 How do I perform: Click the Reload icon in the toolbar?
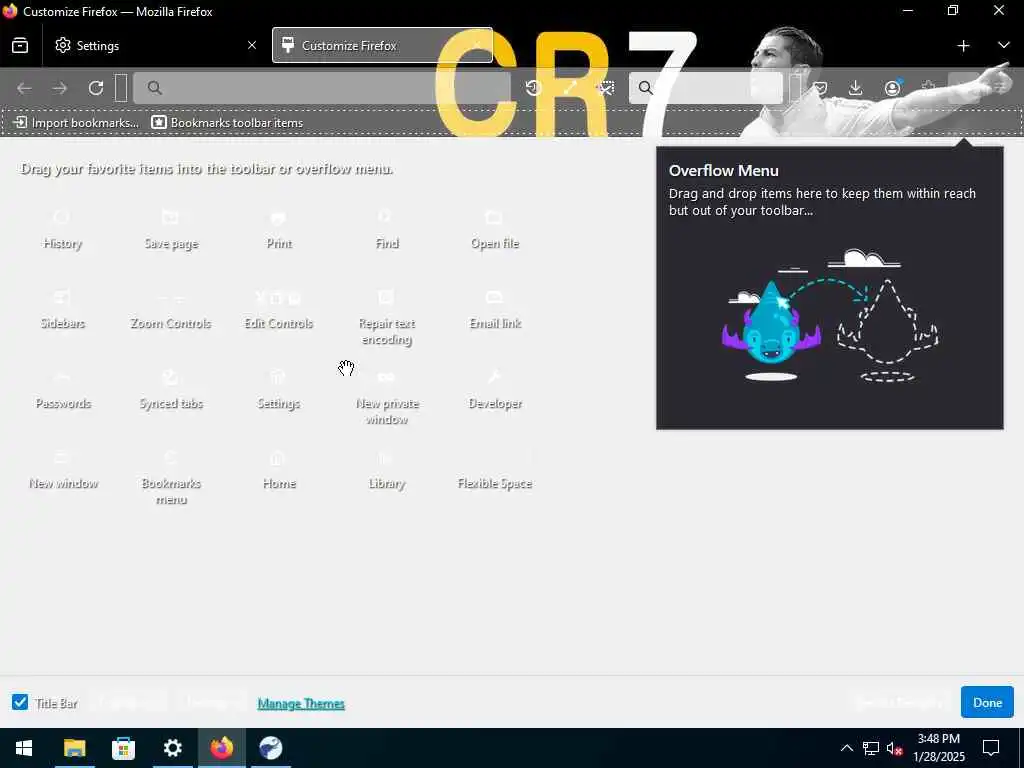point(96,88)
